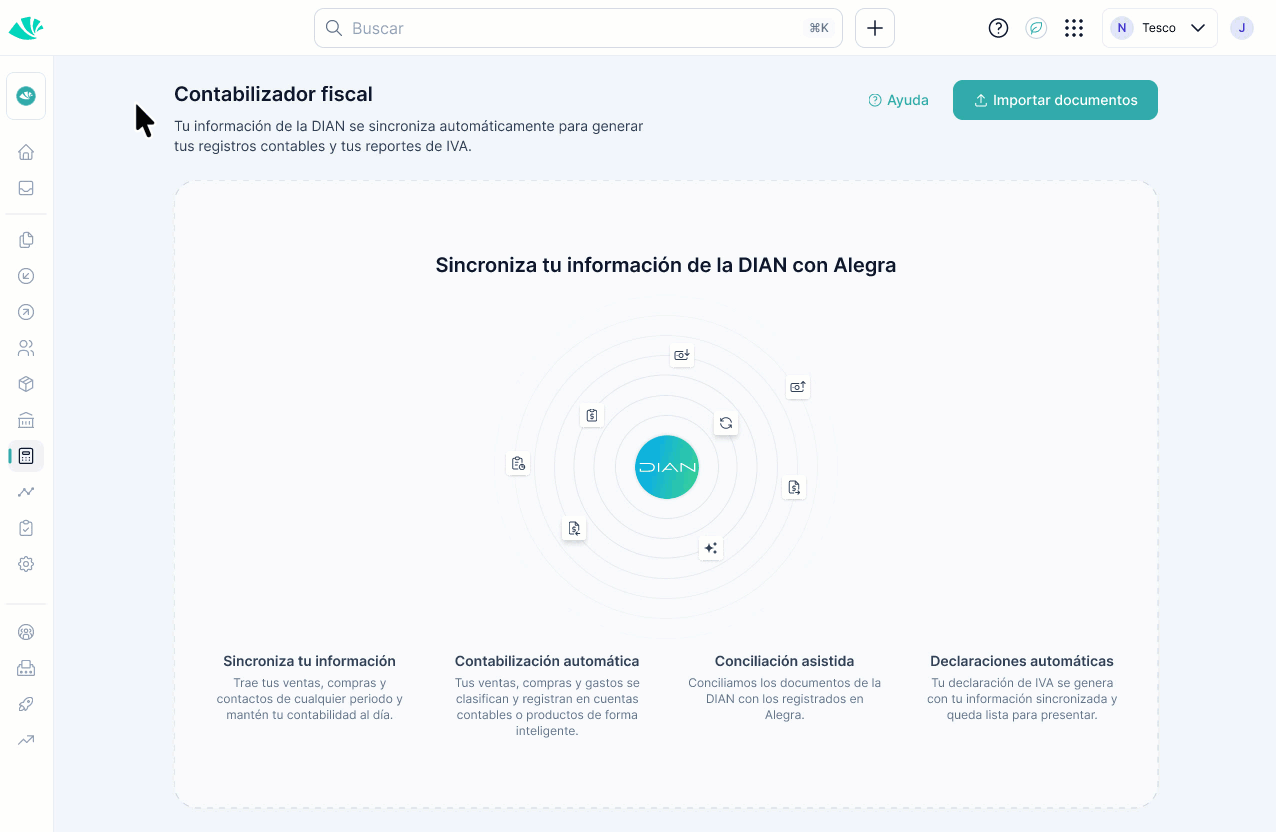
Task: Open the settings gear icon in the sidebar
Action: [26, 564]
